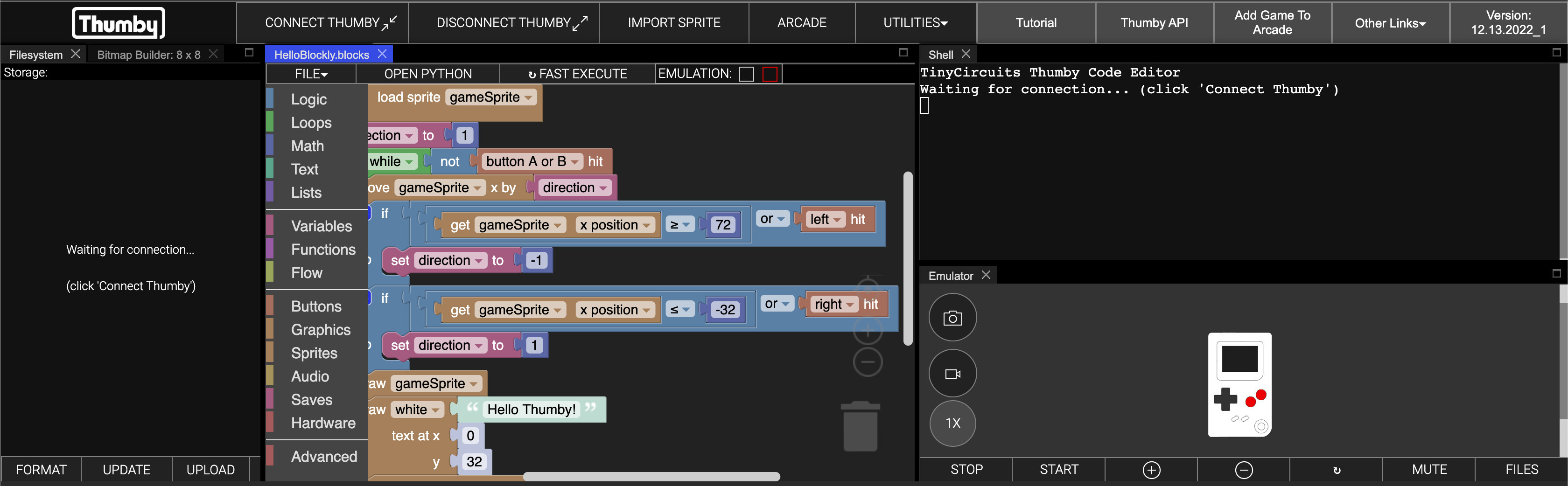Toggle the 1X emulator scale button
Image resolution: width=1568 pixels, height=486 pixels.
[x=952, y=424]
